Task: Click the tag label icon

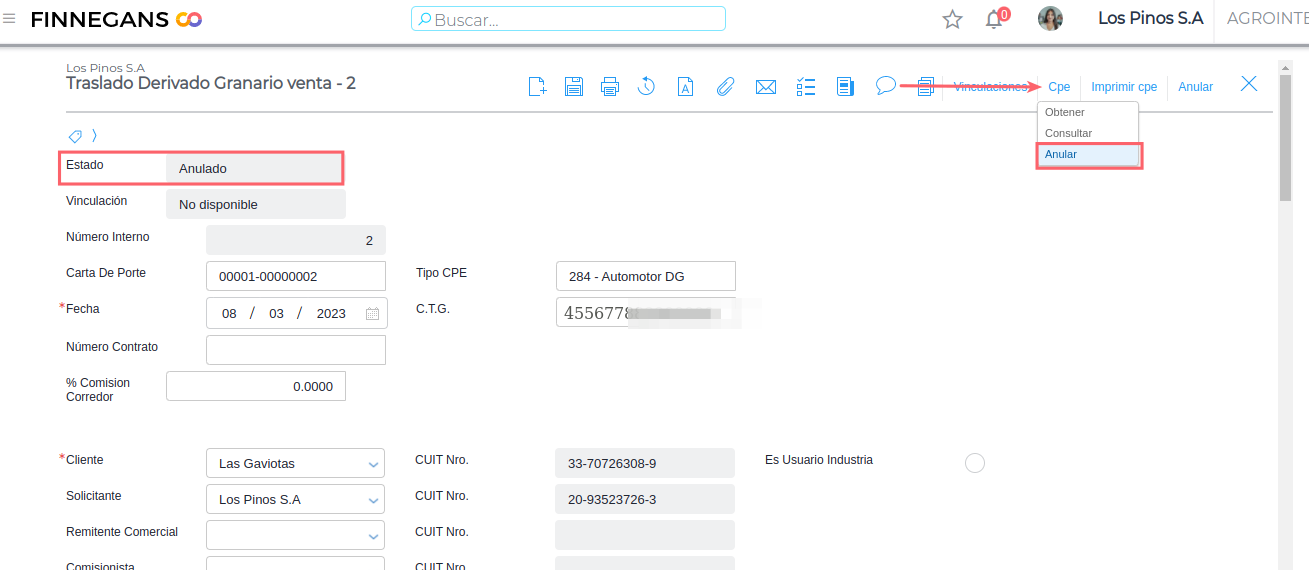Action: click(75, 135)
